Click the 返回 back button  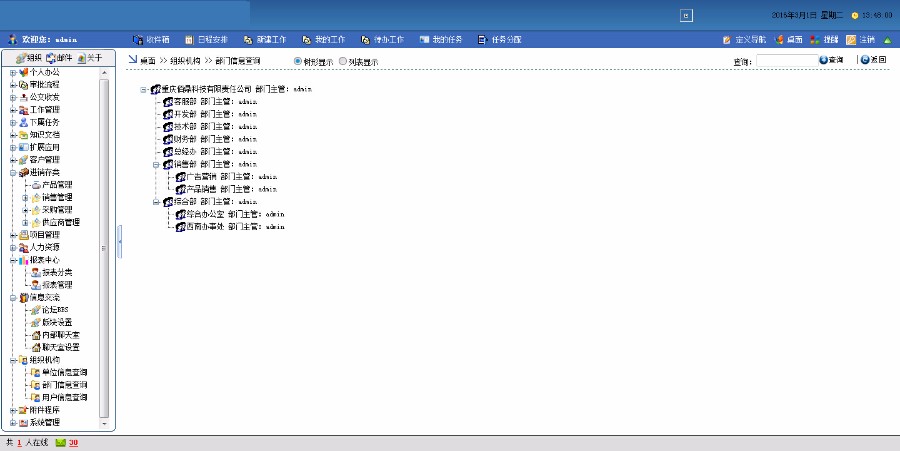pyautogui.click(x=874, y=60)
